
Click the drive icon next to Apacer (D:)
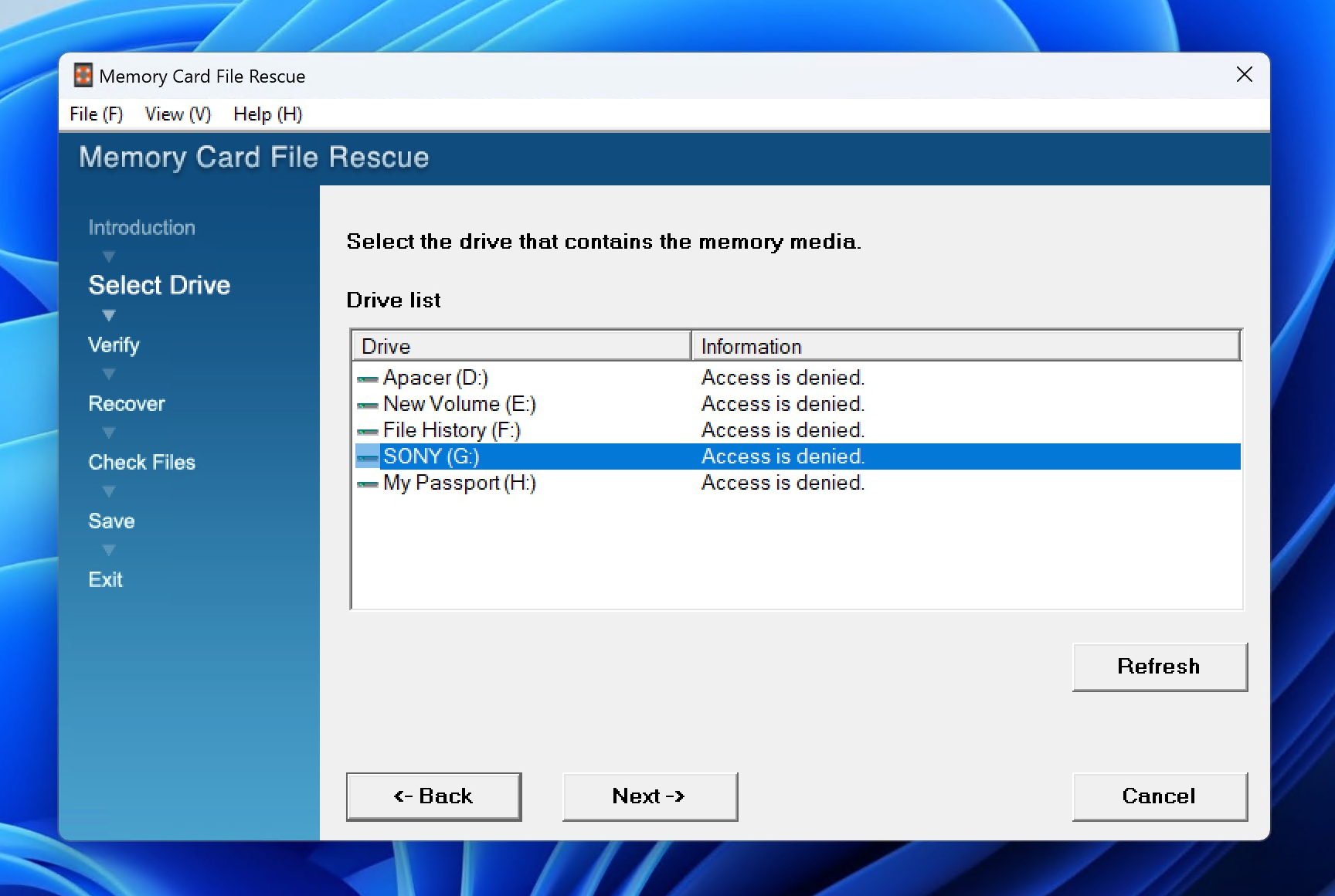(x=367, y=379)
